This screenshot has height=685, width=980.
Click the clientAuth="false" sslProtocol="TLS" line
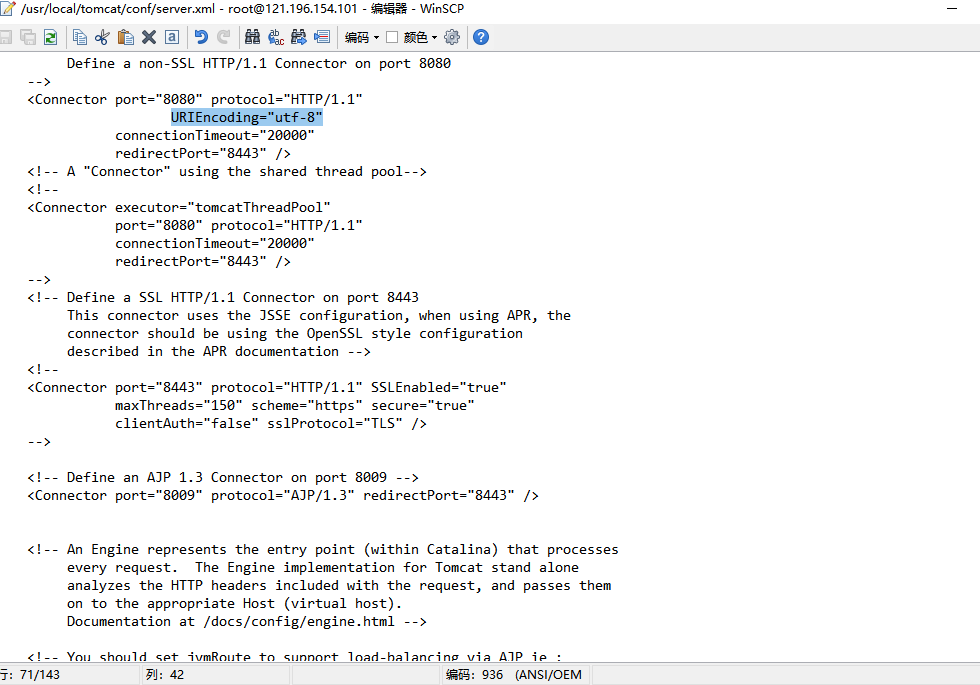pyautogui.click(x=271, y=424)
